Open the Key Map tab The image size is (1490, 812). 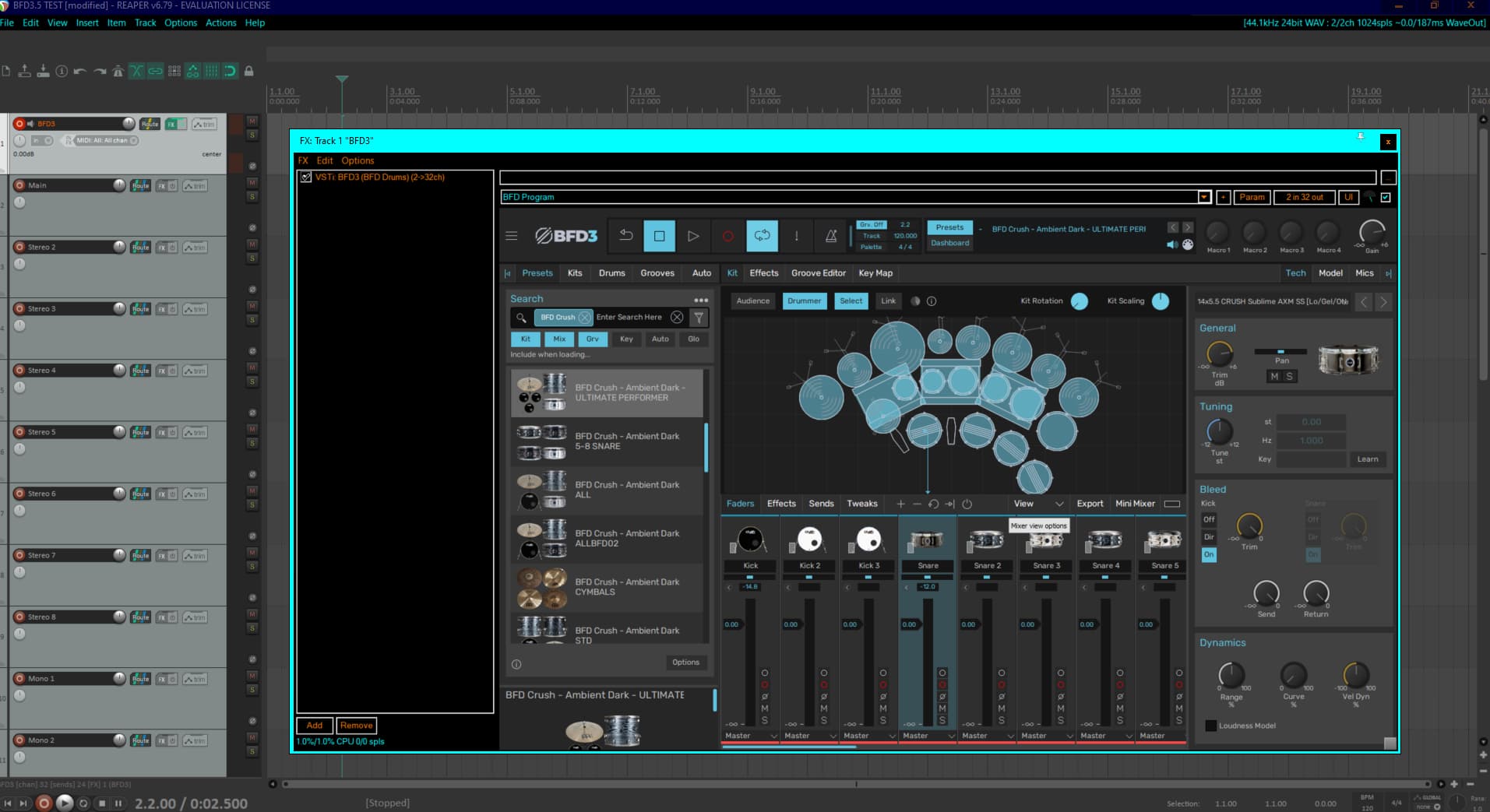tap(875, 273)
